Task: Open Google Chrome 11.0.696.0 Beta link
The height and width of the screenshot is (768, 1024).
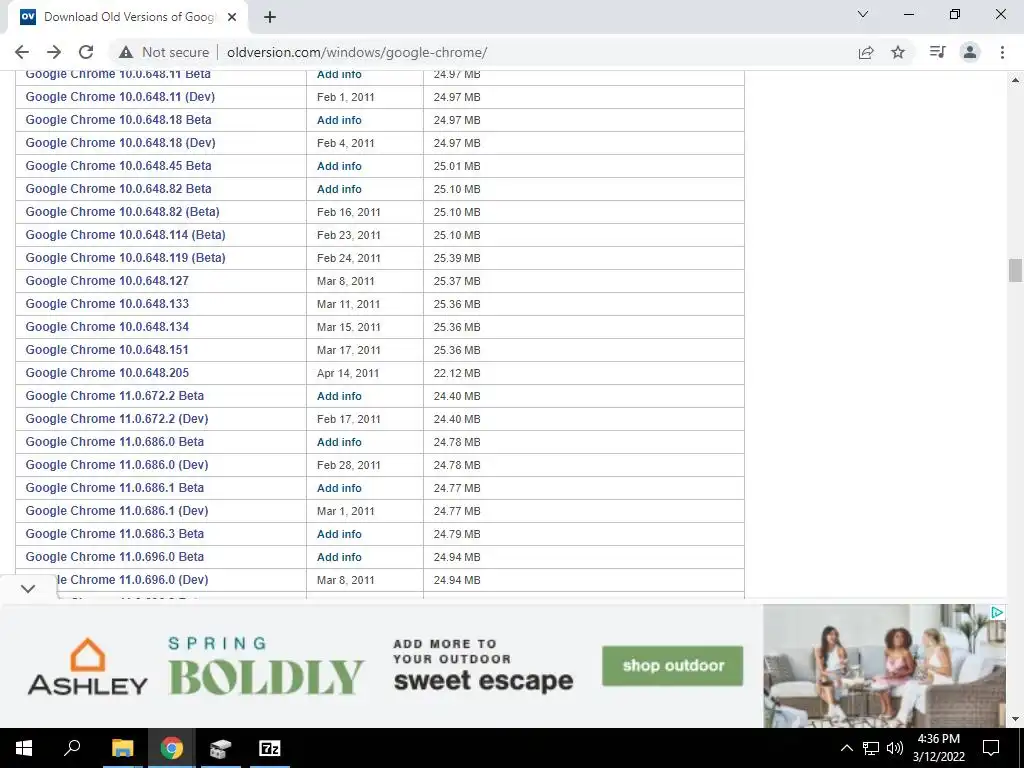Action: 114,556
